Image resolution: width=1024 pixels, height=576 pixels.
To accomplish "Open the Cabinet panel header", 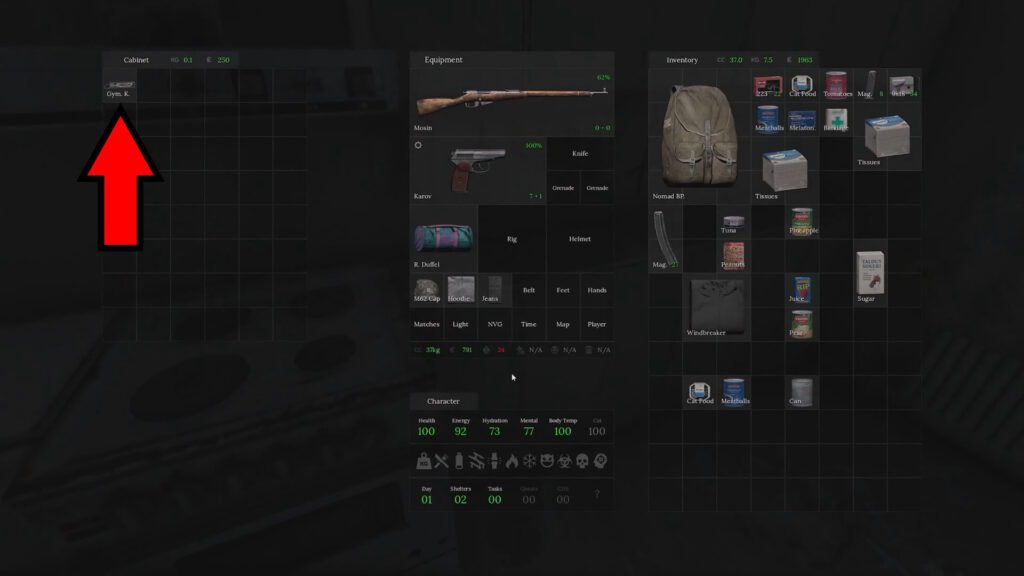I will pyautogui.click(x=136, y=59).
